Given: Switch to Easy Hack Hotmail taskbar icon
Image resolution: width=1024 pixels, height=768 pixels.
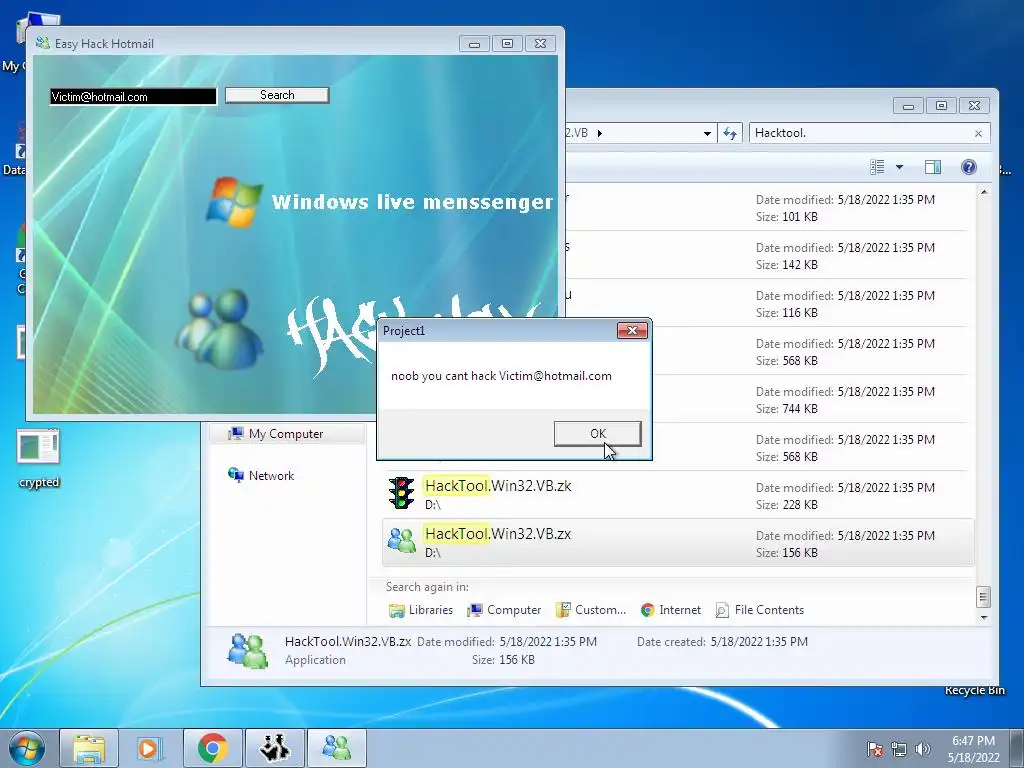Looking at the screenshot, I should [336, 748].
